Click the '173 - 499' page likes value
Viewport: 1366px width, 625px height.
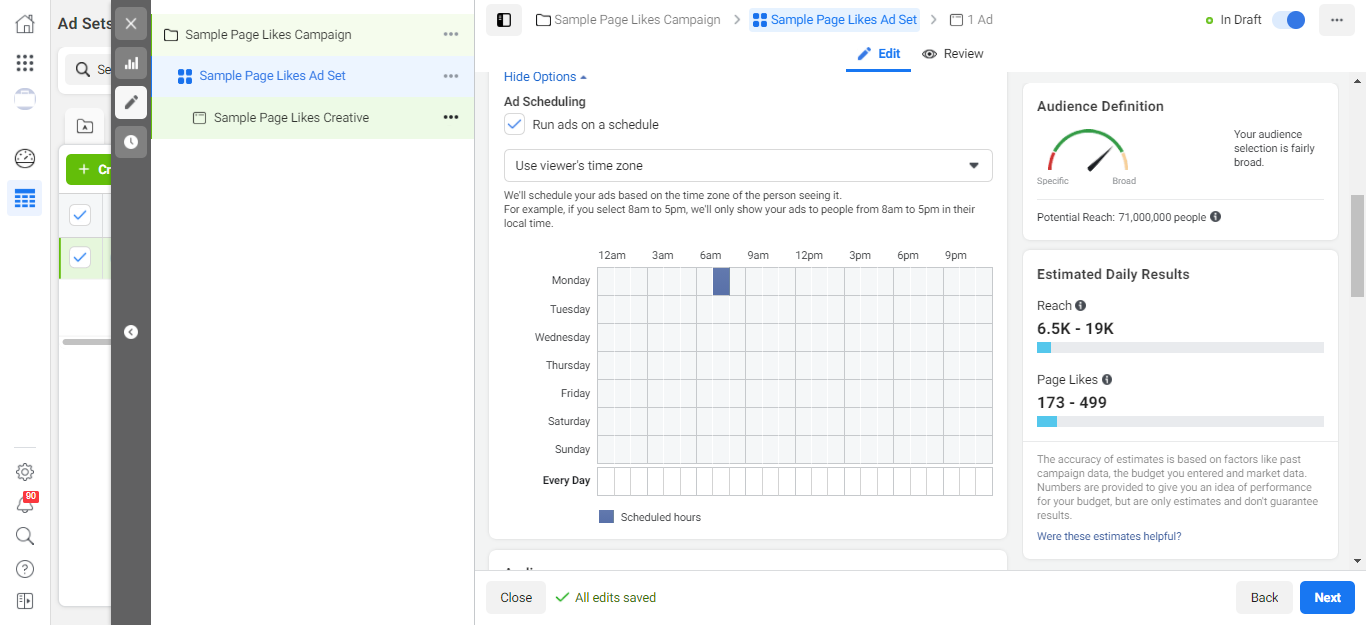point(1072,403)
